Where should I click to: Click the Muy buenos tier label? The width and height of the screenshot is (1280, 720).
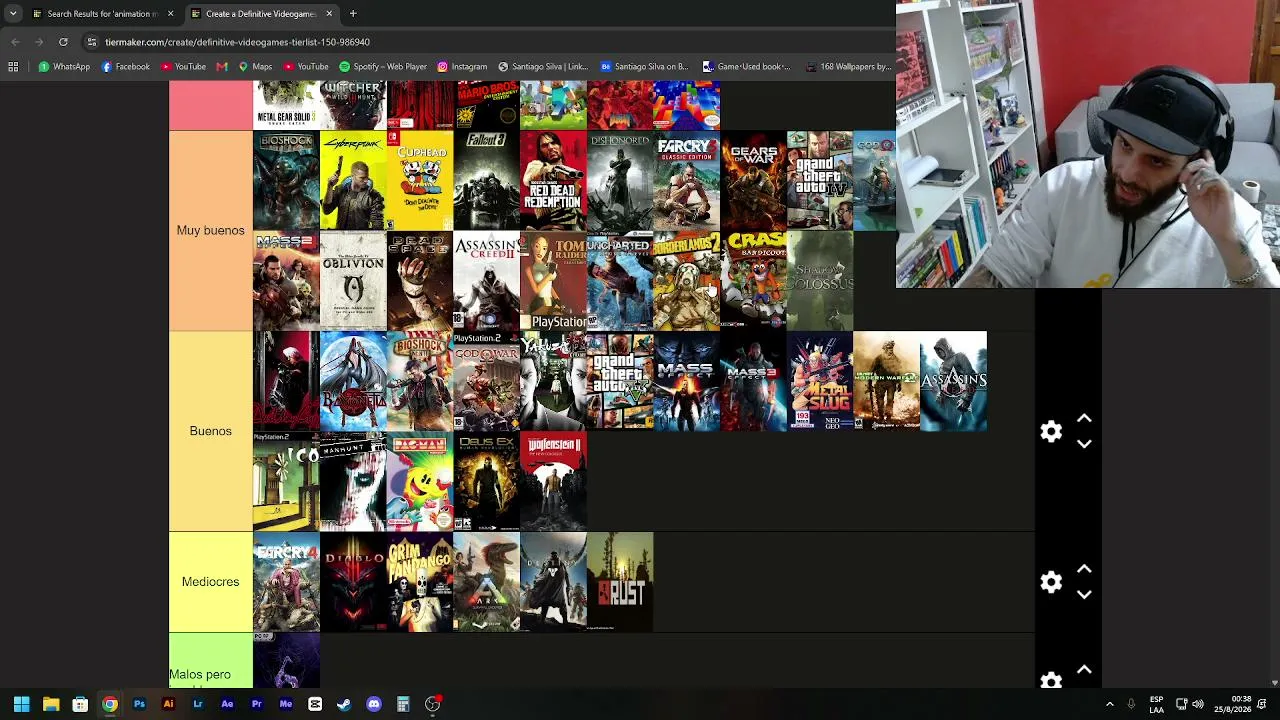point(210,230)
